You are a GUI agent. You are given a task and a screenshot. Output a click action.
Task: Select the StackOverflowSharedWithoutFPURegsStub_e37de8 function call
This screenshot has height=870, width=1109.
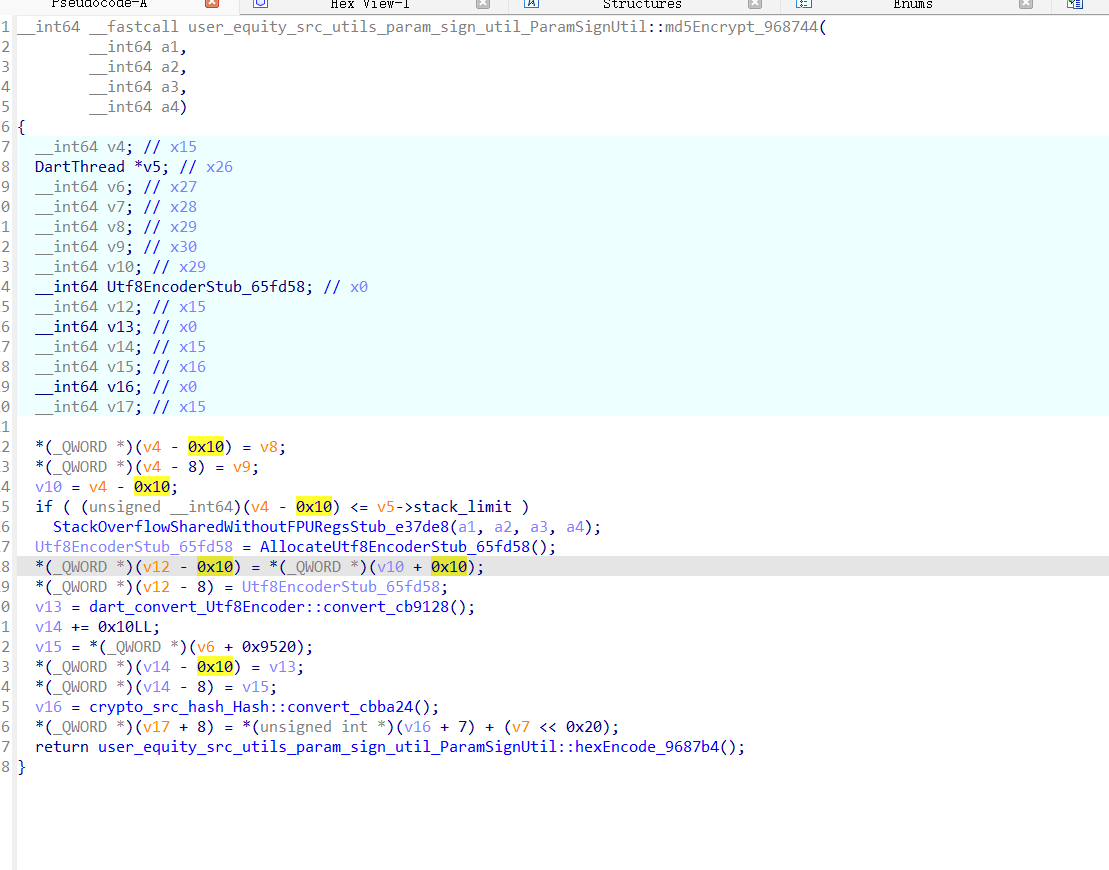tap(251, 527)
